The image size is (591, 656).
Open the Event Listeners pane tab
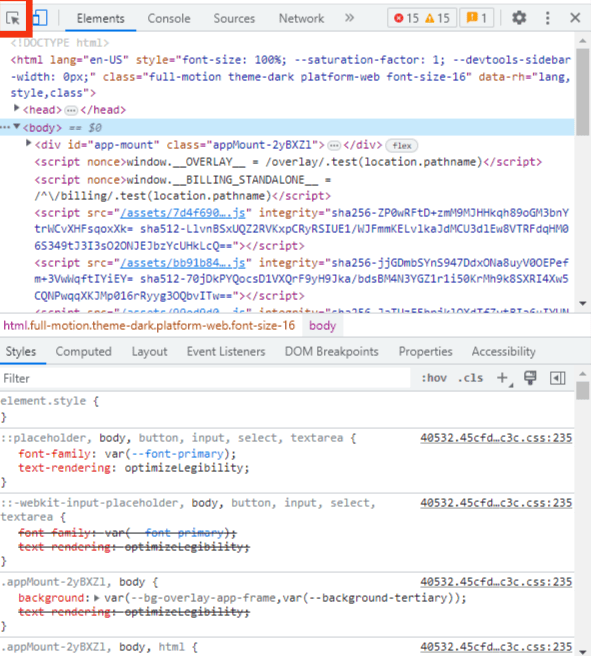[226, 351]
